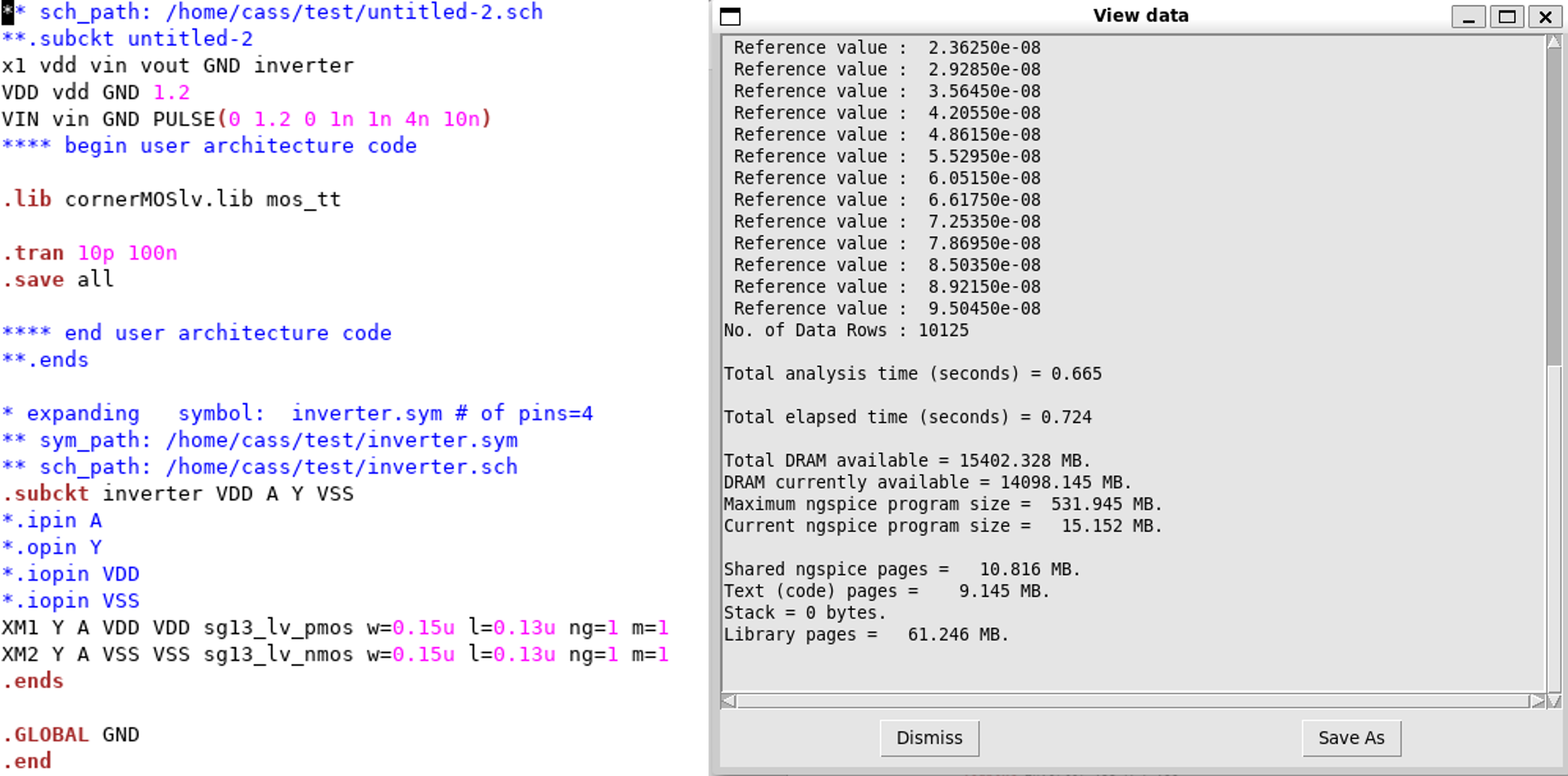This screenshot has width=1568, height=776.
Task: Click the vertical scrollbar up arrow
Action: (x=1553, y=42)
